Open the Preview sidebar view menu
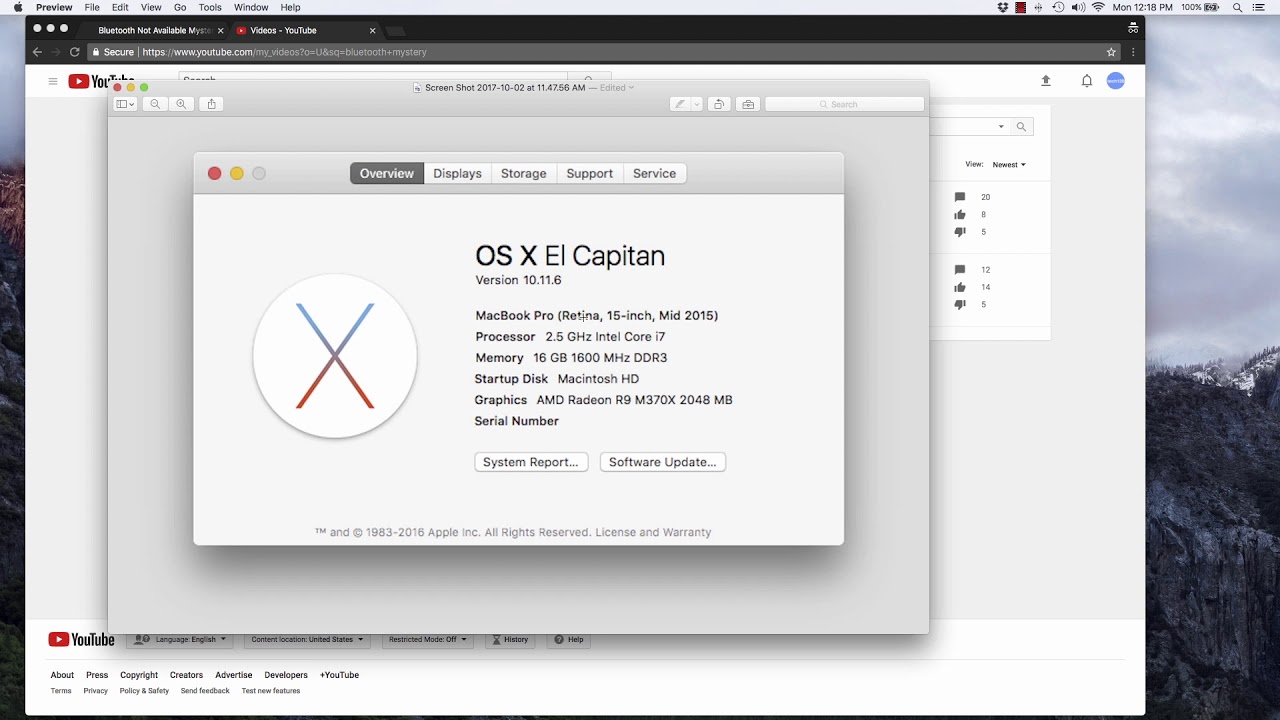The height and width of the screenshot is (720, 1280). (125, 104)
